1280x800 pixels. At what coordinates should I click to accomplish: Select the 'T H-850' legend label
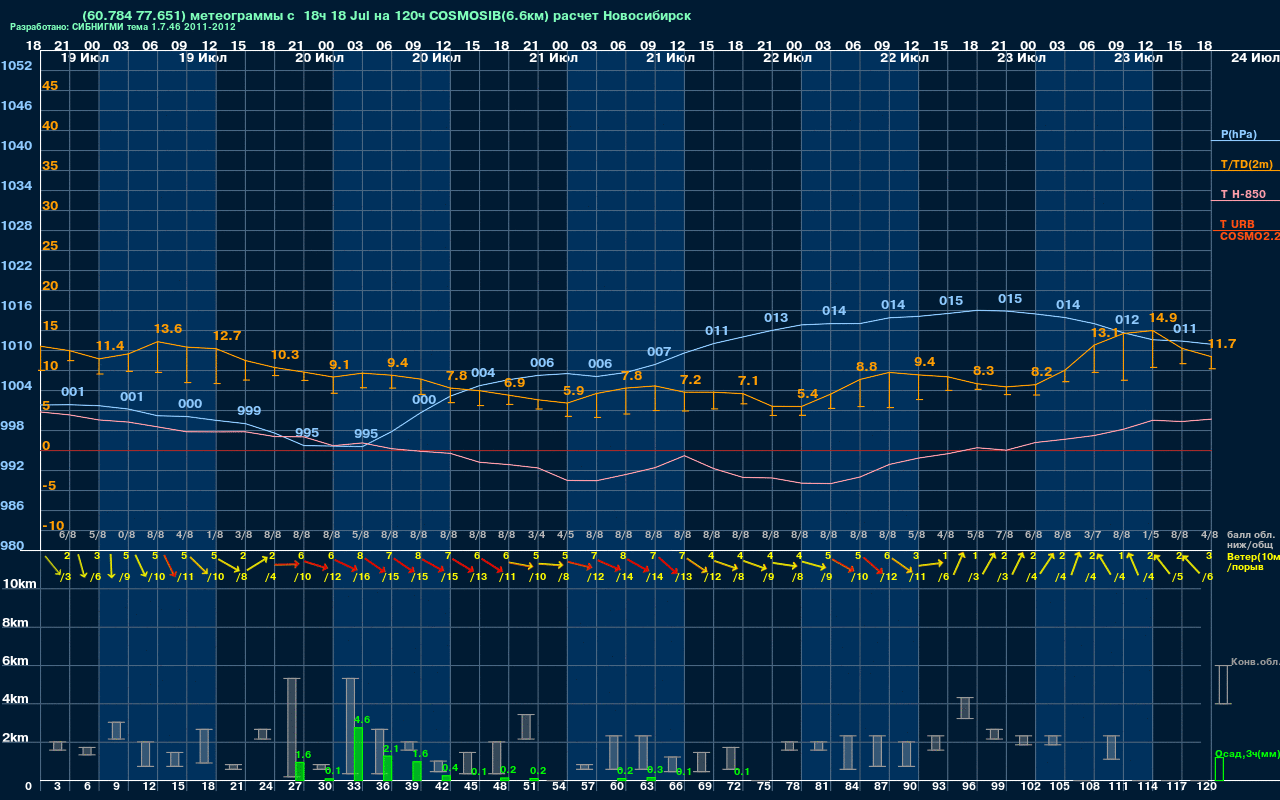point(1241,194)
